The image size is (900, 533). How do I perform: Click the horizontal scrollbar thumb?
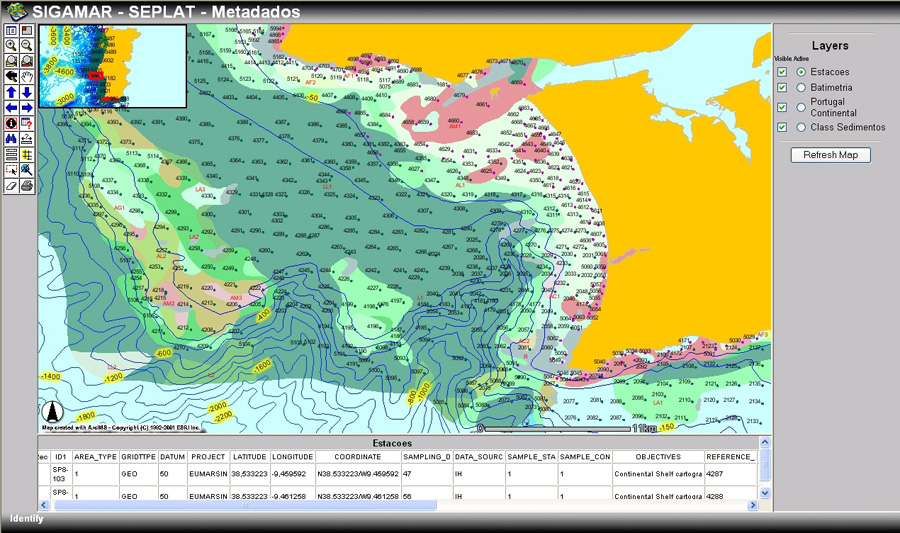tap(246, 505)
